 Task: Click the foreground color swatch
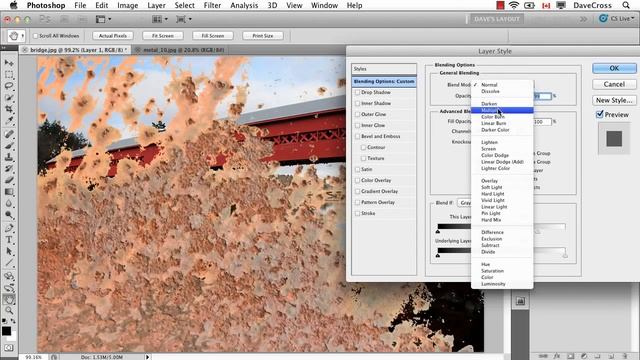6,331
